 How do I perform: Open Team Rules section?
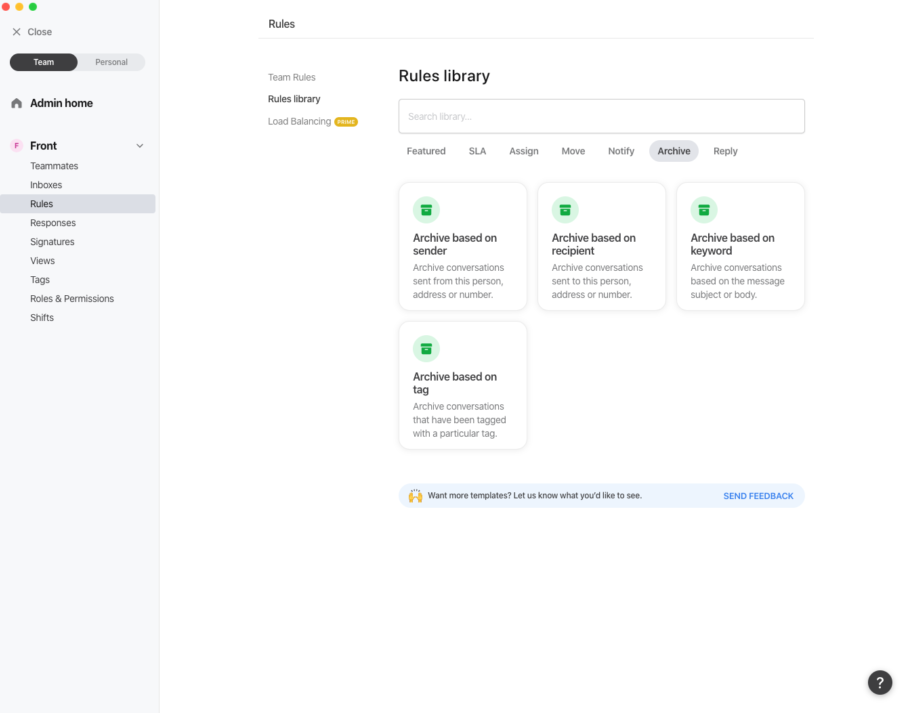click(292, 77)
